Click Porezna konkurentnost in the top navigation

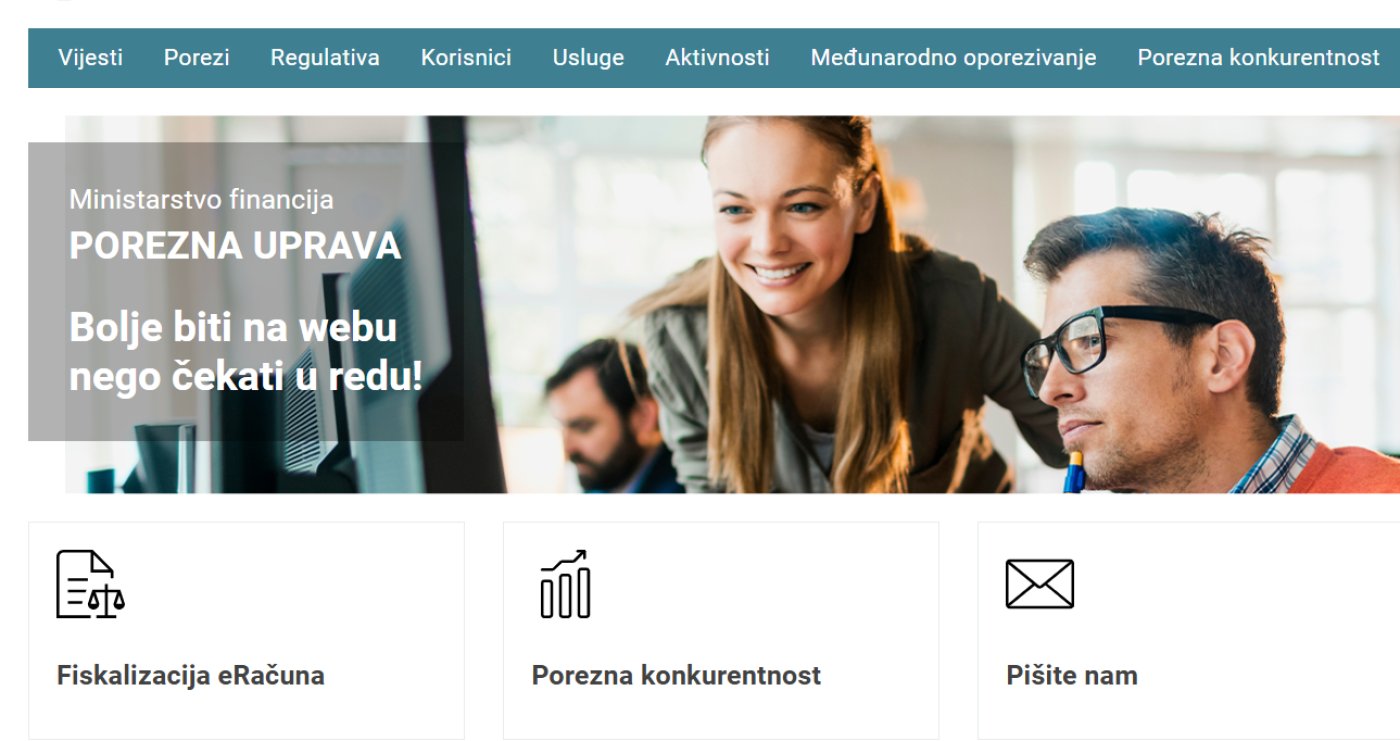pos(1258,58)
